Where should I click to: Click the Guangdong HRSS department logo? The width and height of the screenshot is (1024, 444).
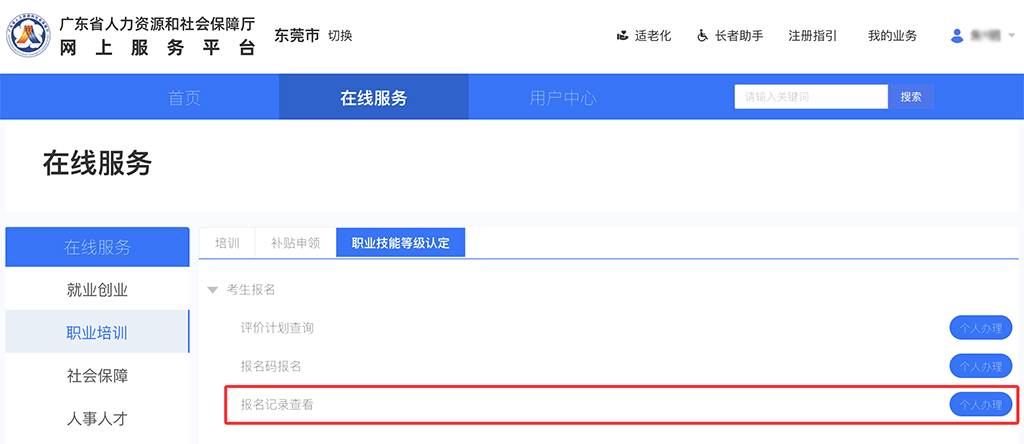tap(31, 36)
